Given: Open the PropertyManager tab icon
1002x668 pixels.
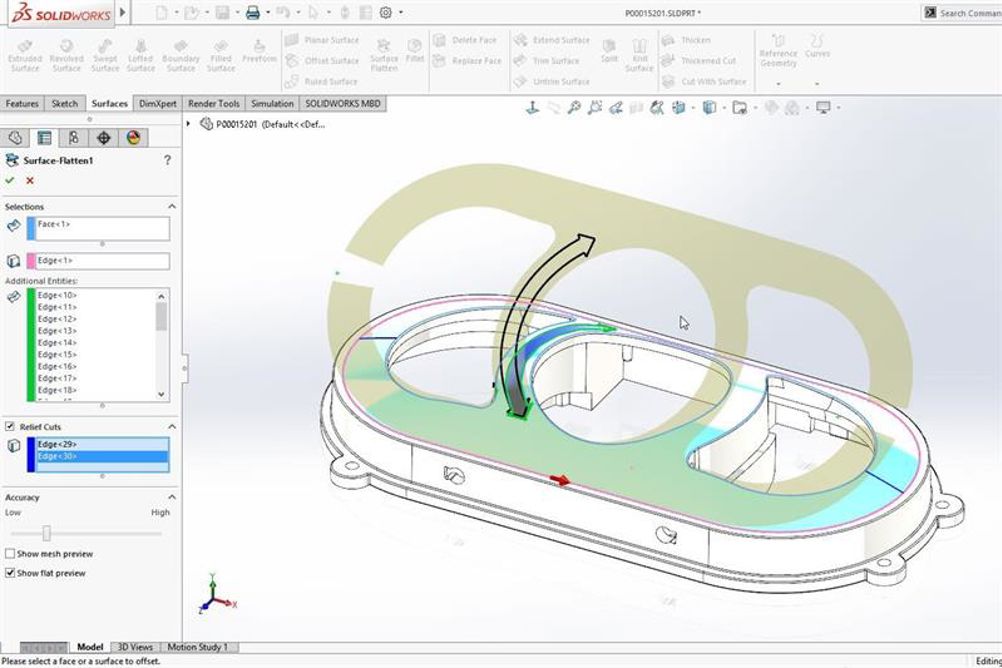Looking at the screenshot, I should (44, 137).
